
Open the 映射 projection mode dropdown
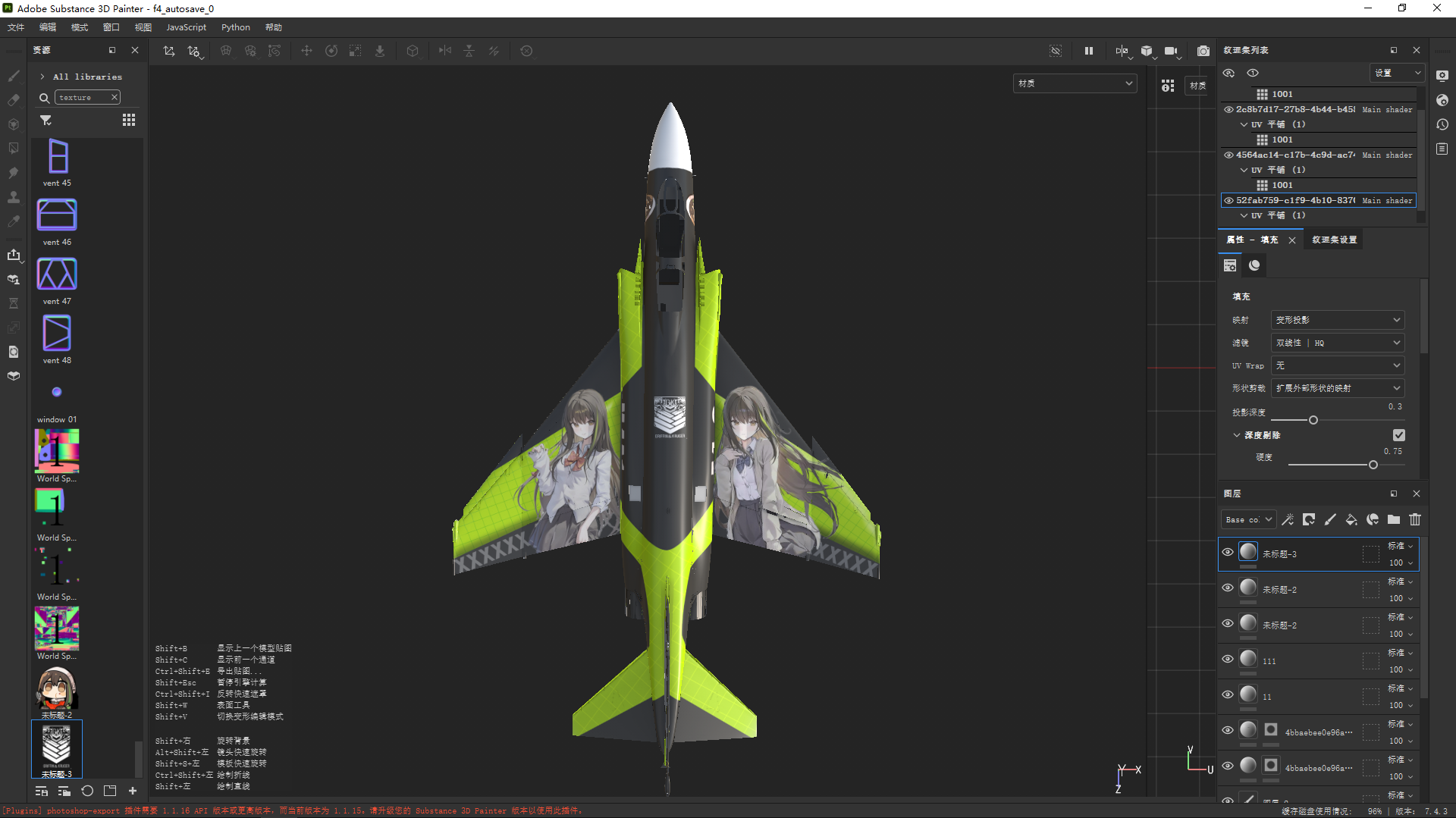click(1337, 320)
